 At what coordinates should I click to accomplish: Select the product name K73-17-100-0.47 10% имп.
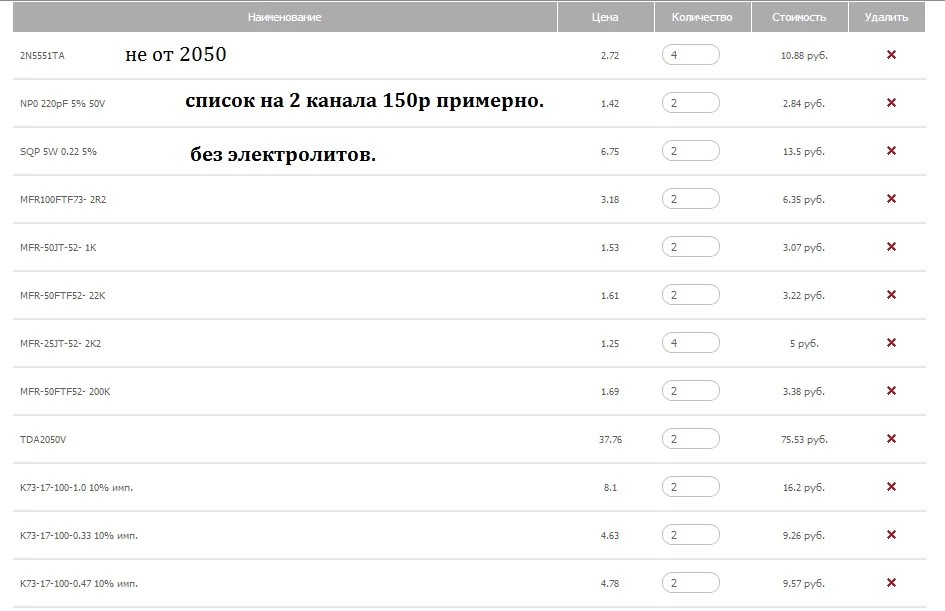point(78,584)
